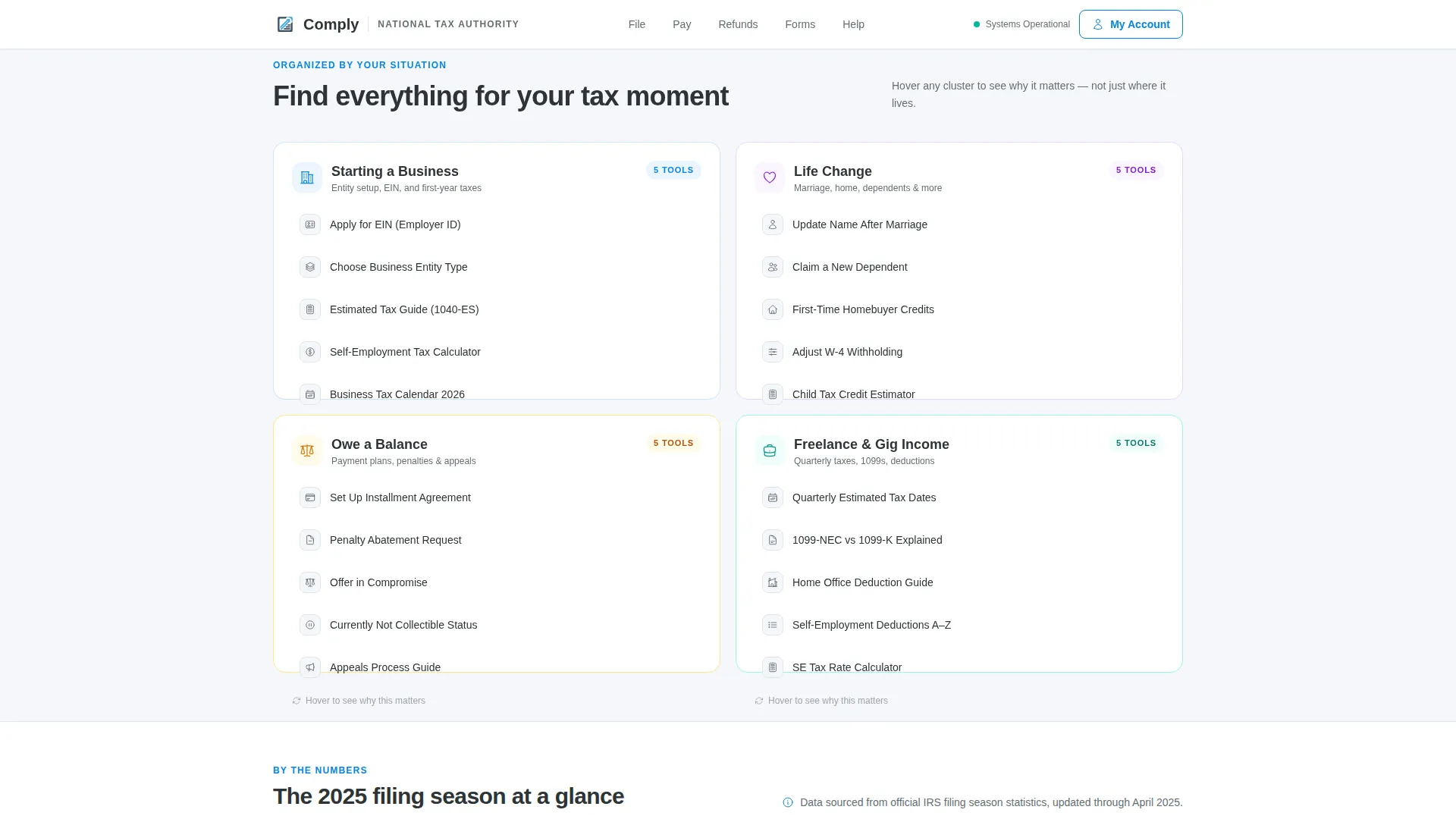Open the Pay menu
Viewport: 1456px width, 819px height.
click(682, 24)
